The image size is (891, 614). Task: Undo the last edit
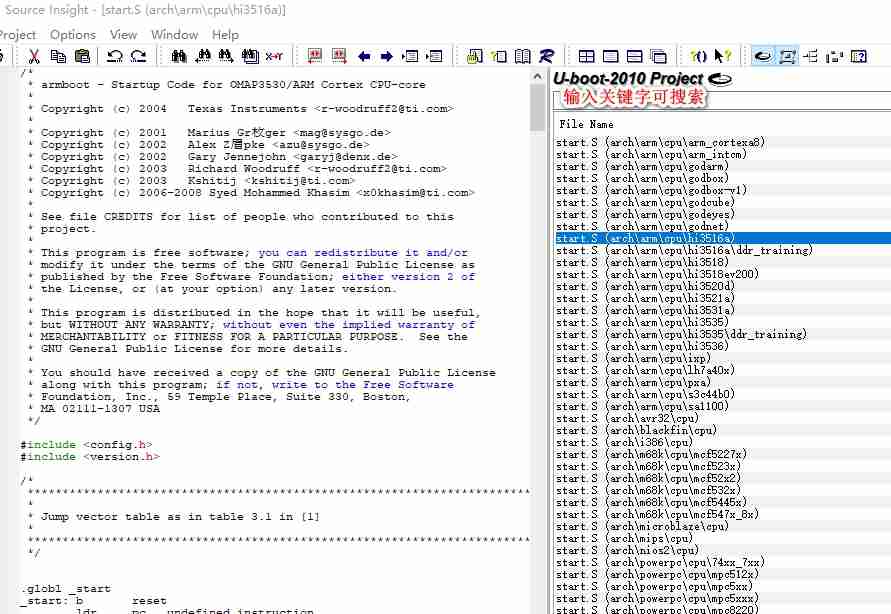click(x=115, y=56)
